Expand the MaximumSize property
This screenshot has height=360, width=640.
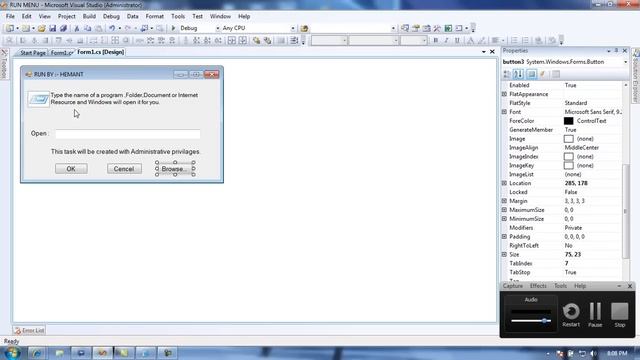coord(504,210)
